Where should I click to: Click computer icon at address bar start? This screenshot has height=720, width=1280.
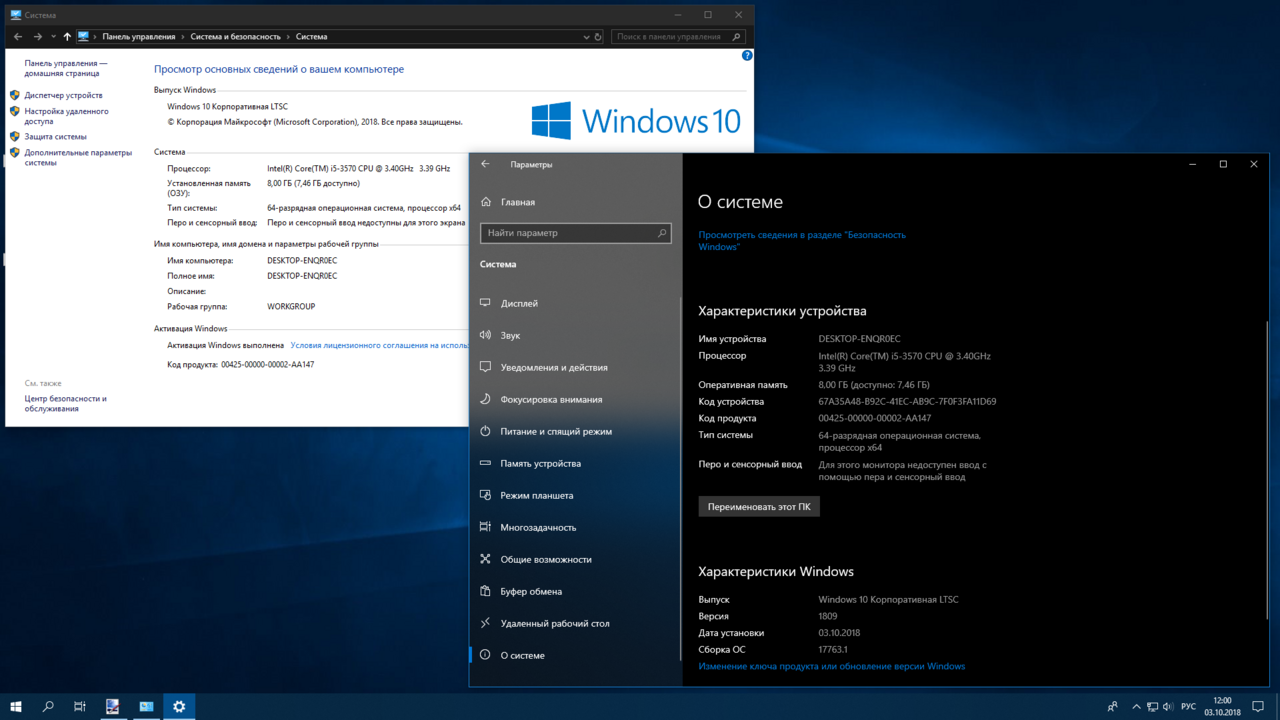[83, 36]
